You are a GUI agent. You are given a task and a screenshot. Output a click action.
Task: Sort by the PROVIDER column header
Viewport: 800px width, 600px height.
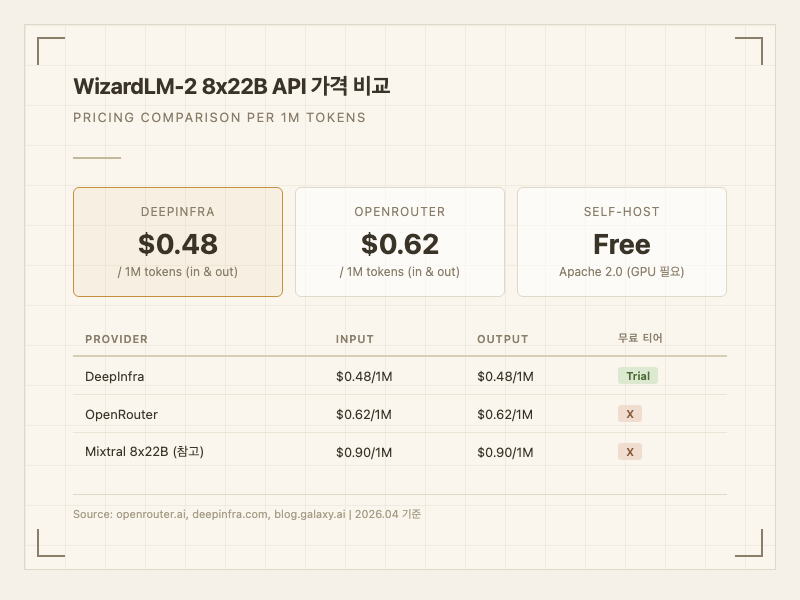[x=116, y=339]
